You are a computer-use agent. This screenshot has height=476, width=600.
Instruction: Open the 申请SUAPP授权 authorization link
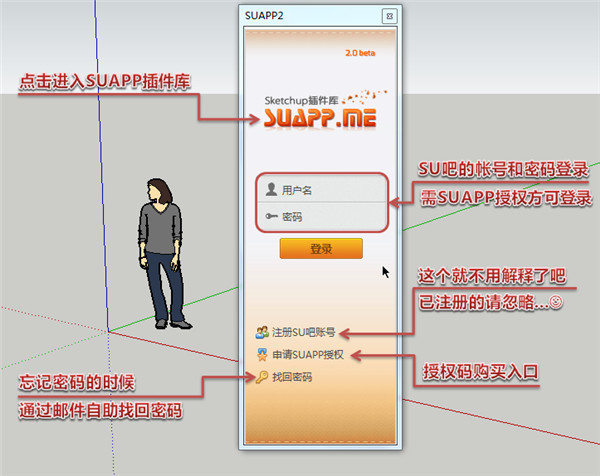click(x=308, y=355)
